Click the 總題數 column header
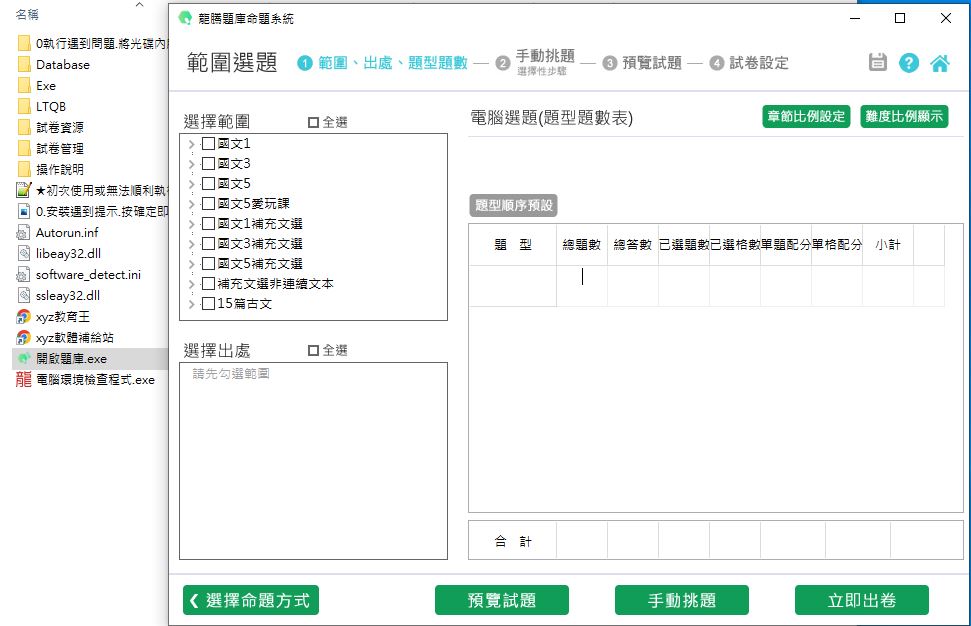This screenshot has width=971, height=626. [582, 245]
